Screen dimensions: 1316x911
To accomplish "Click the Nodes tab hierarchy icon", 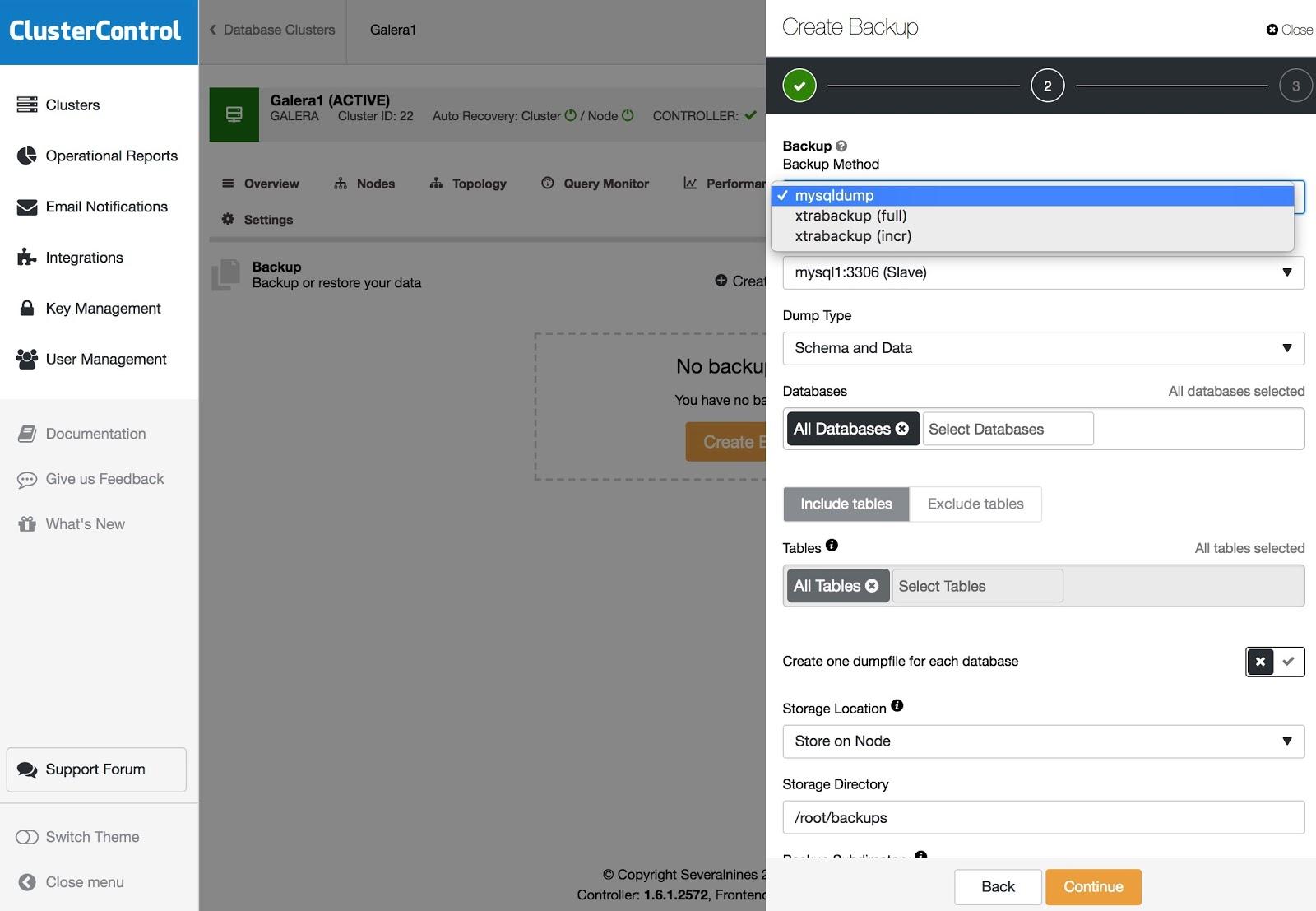I will [x=341, y=183].
